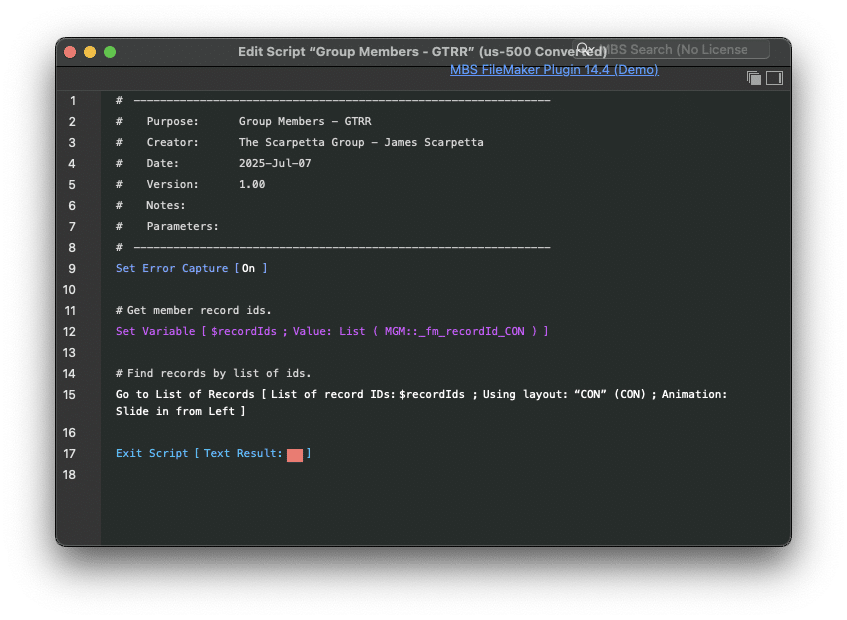The width and height of the screenshot is (847, 620).
Task: Click the MBS Search magnifier icon
Action: tap(583, 49)
